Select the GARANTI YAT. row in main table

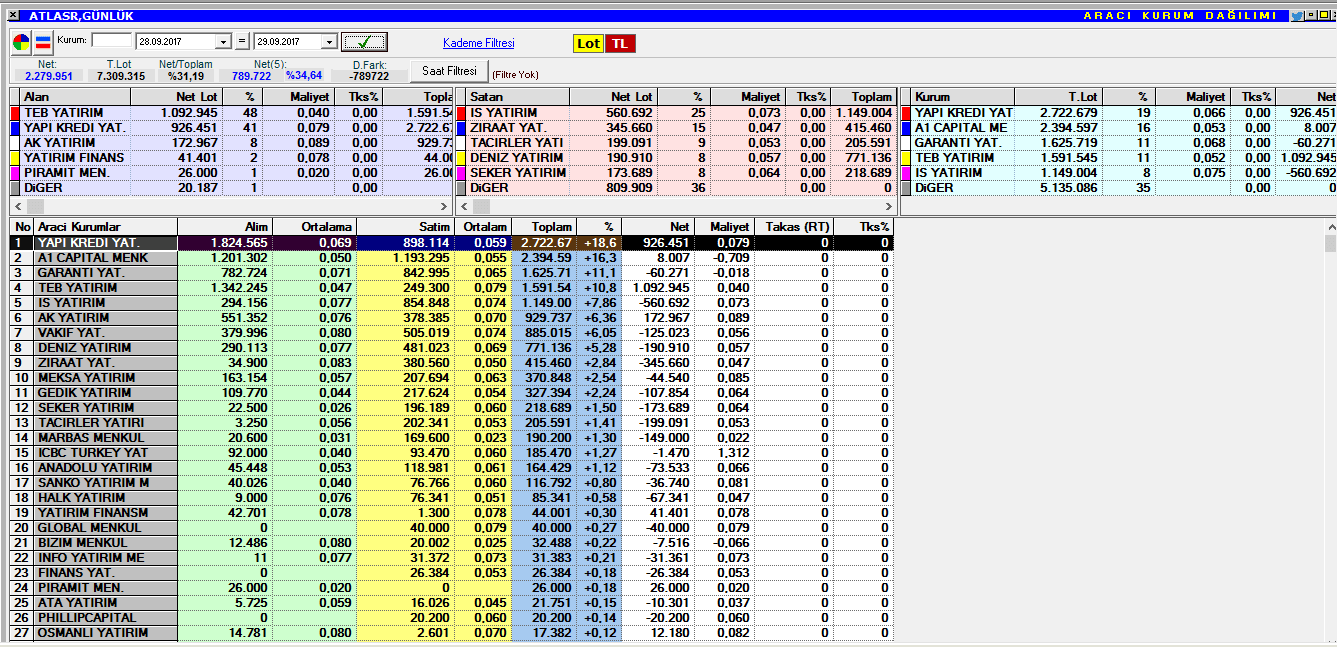[x=106, y=273]
